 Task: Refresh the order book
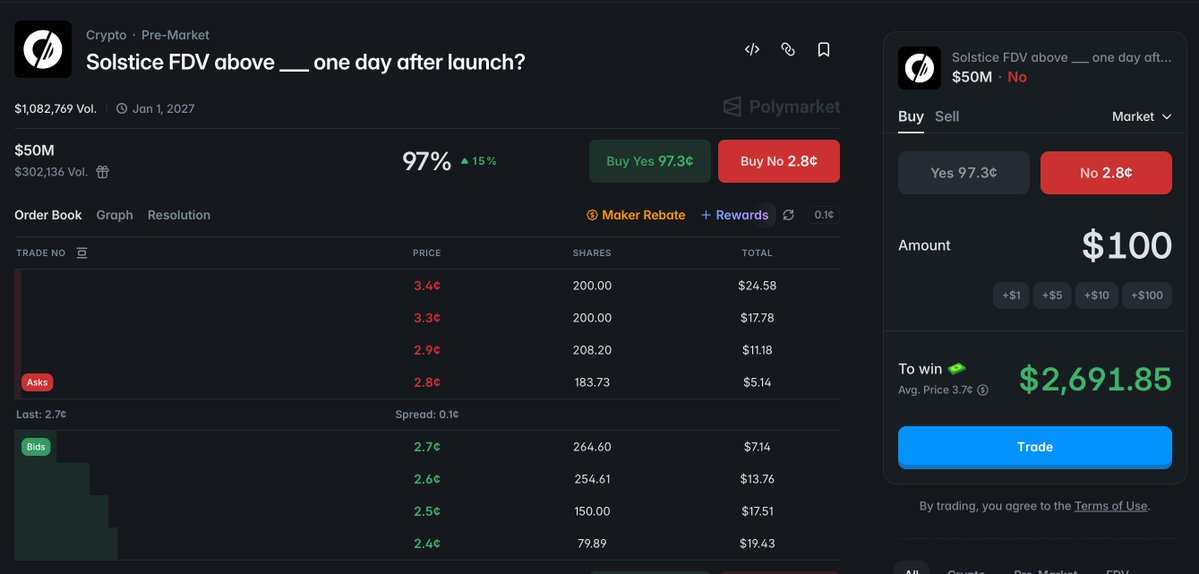click(788, 216)
